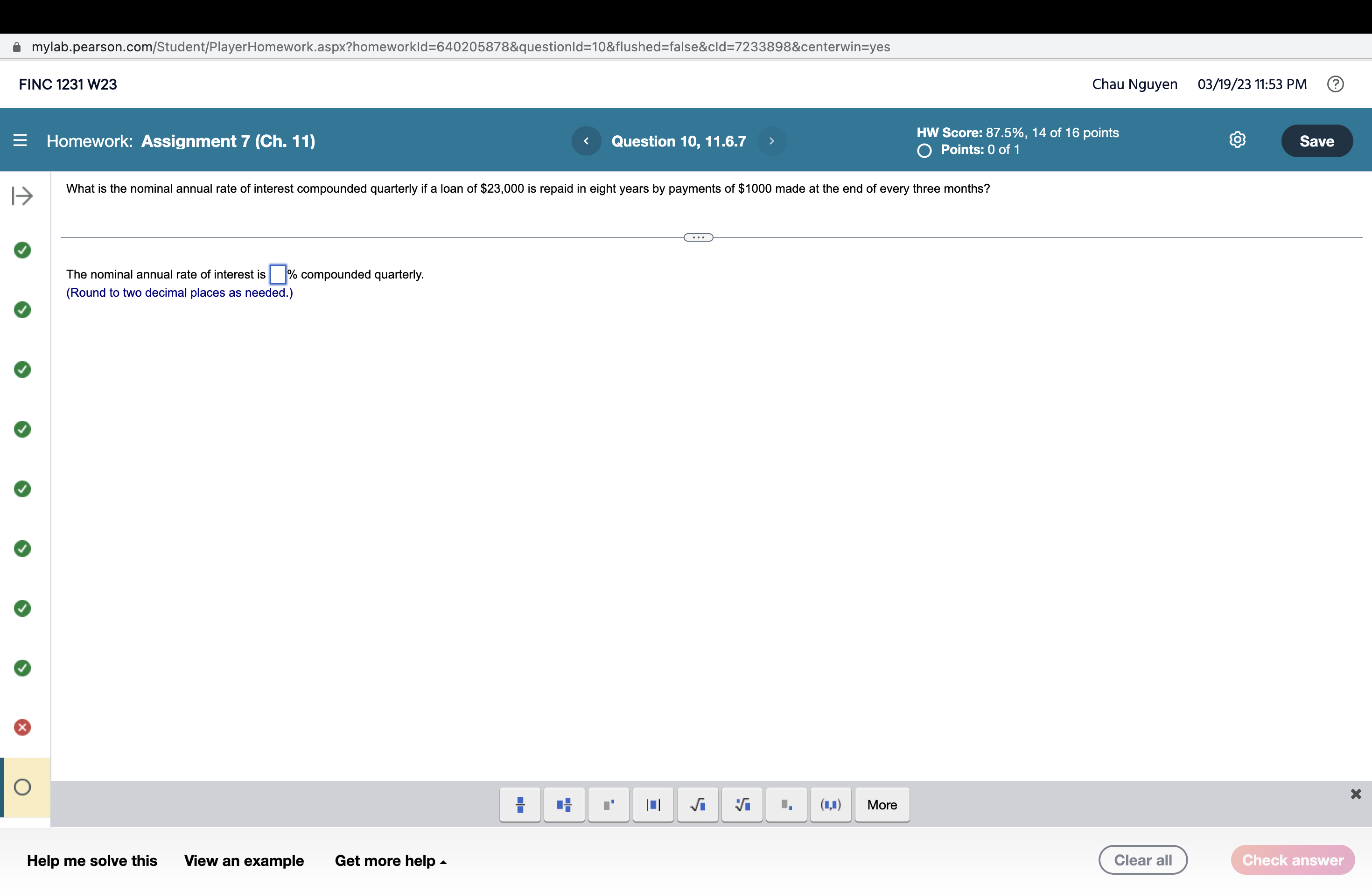The width and height of the screenshot is (1372, 892).
Task: Insert a mixed number template
Action: point(564,804)
